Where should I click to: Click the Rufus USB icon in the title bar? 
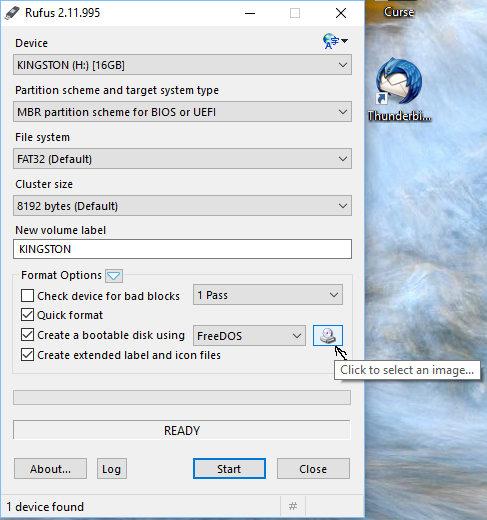pos(13,13)
